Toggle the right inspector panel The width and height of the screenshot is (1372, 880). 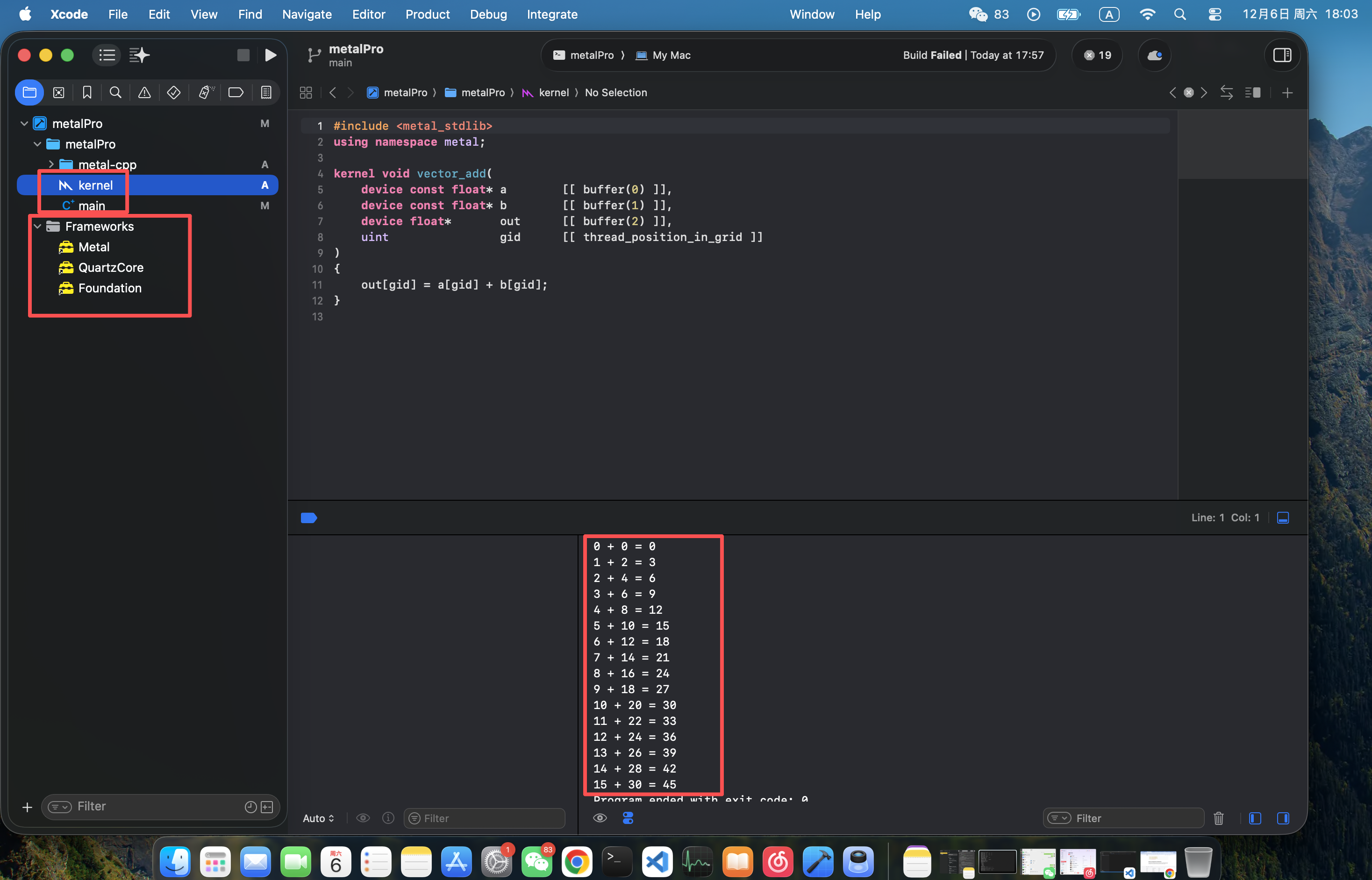1282,55
